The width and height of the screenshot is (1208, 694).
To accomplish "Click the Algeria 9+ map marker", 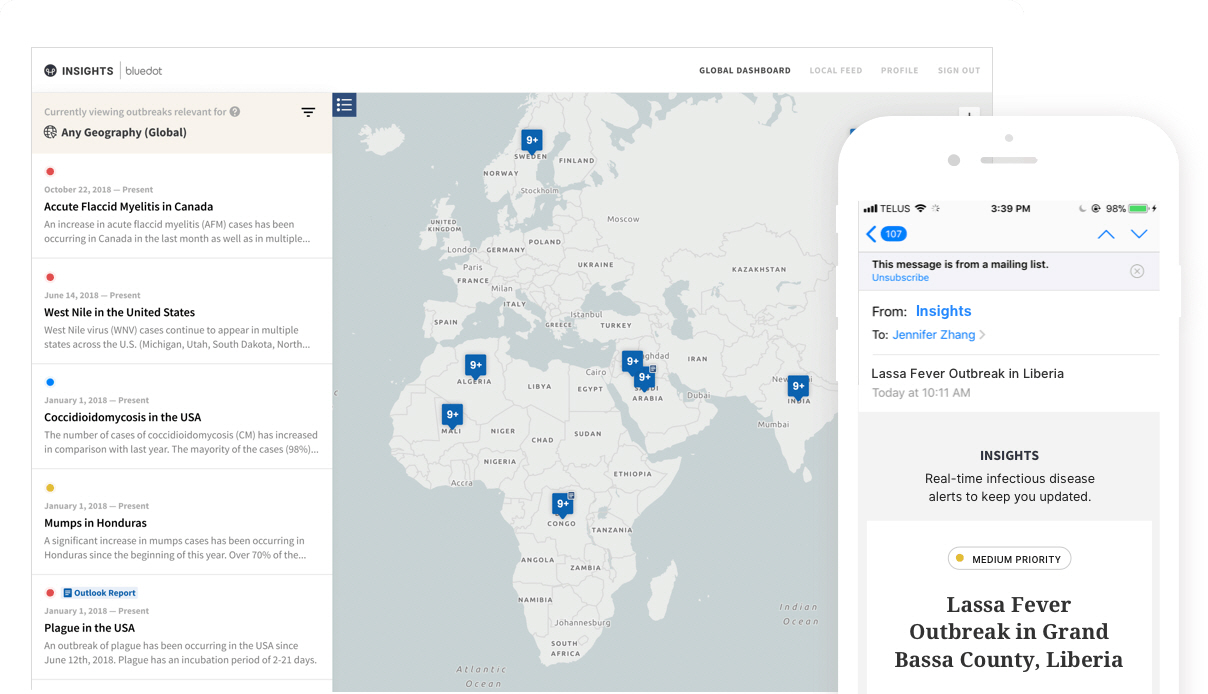I will tap(476, 365).
